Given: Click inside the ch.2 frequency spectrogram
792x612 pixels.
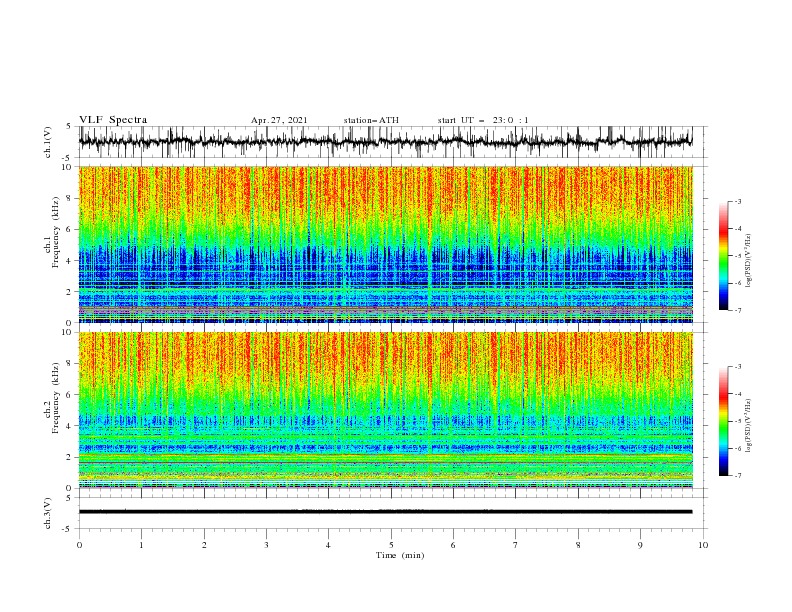Looking at the screenshot, I should pyautogui.click(x=385, y=410).
